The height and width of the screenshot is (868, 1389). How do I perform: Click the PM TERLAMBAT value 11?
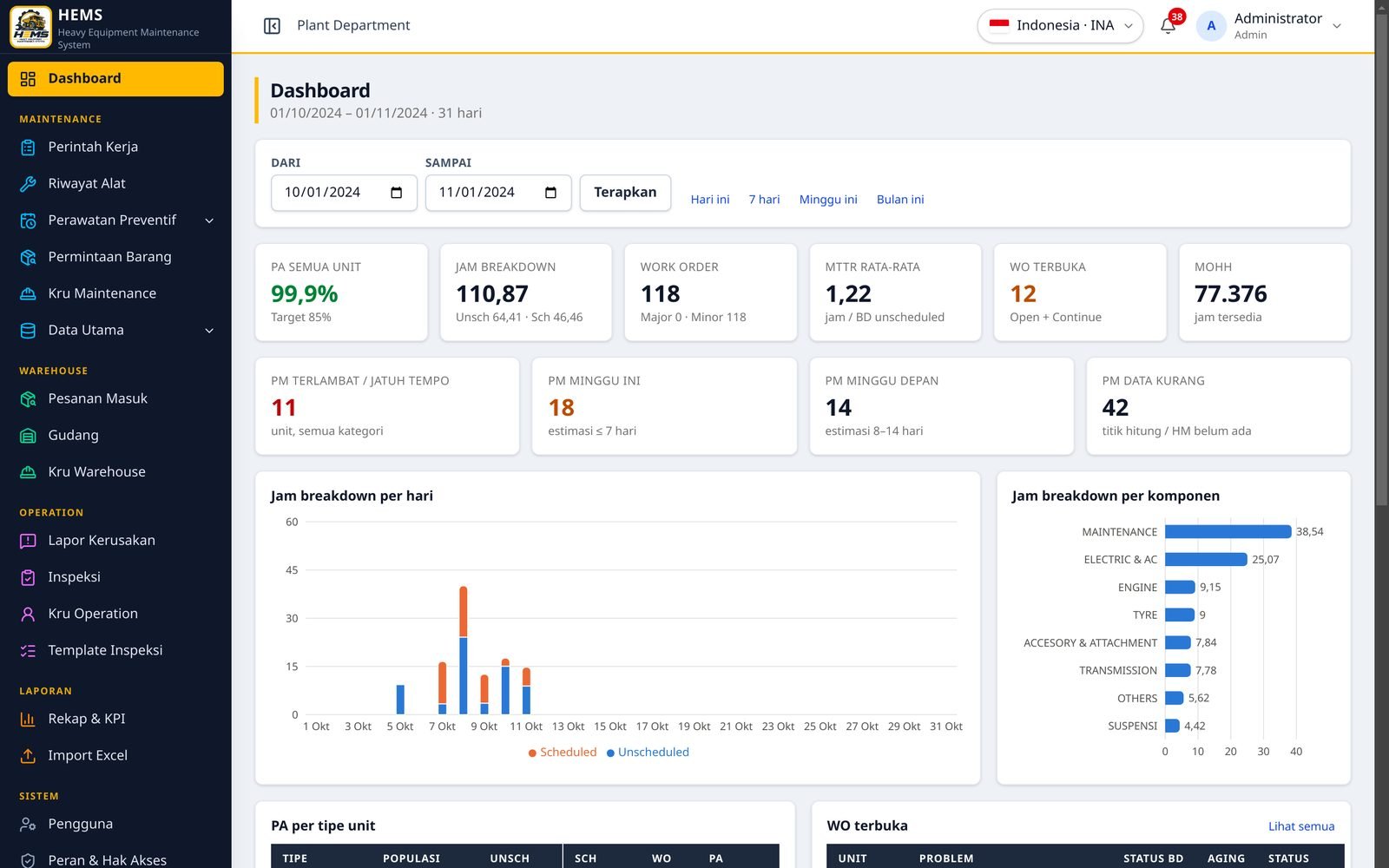pos(284,408)
